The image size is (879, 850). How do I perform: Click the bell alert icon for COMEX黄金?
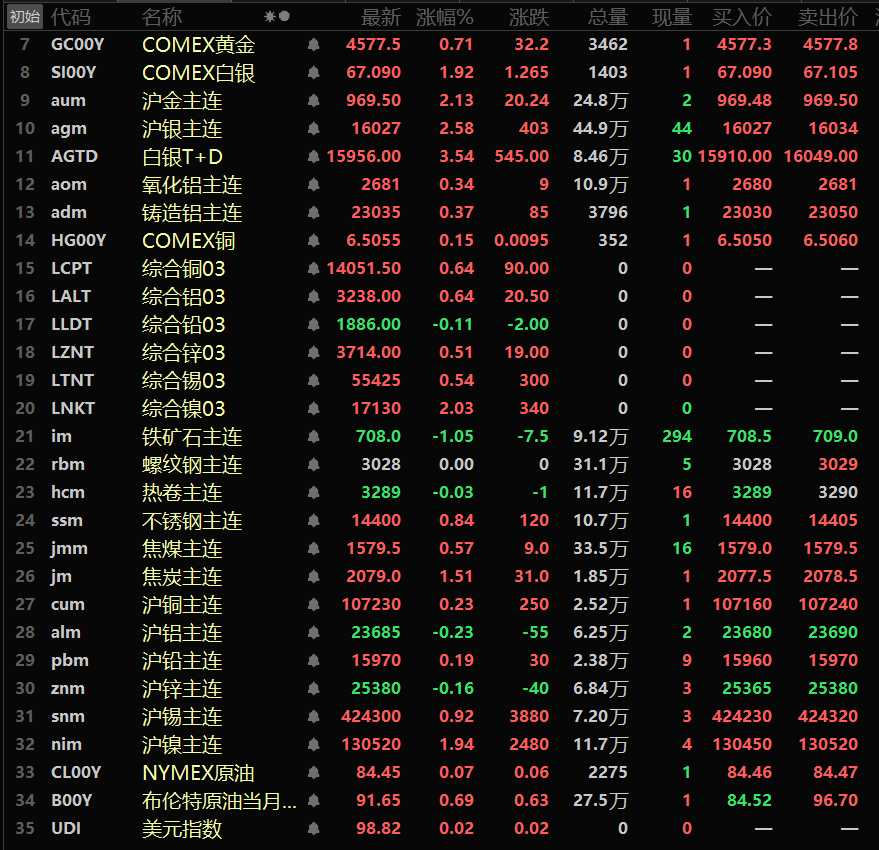[x=313, y=44]
